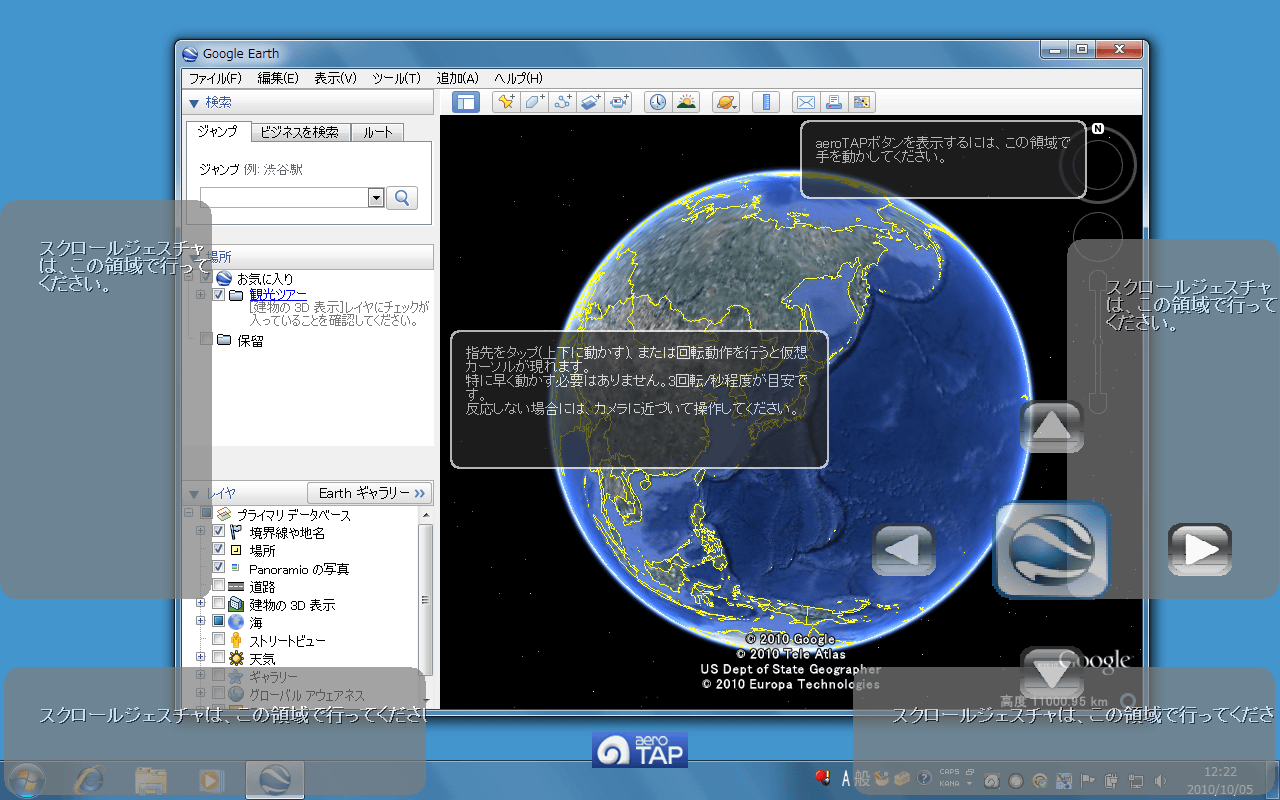Add a path from toolbar

click(563, 101)
